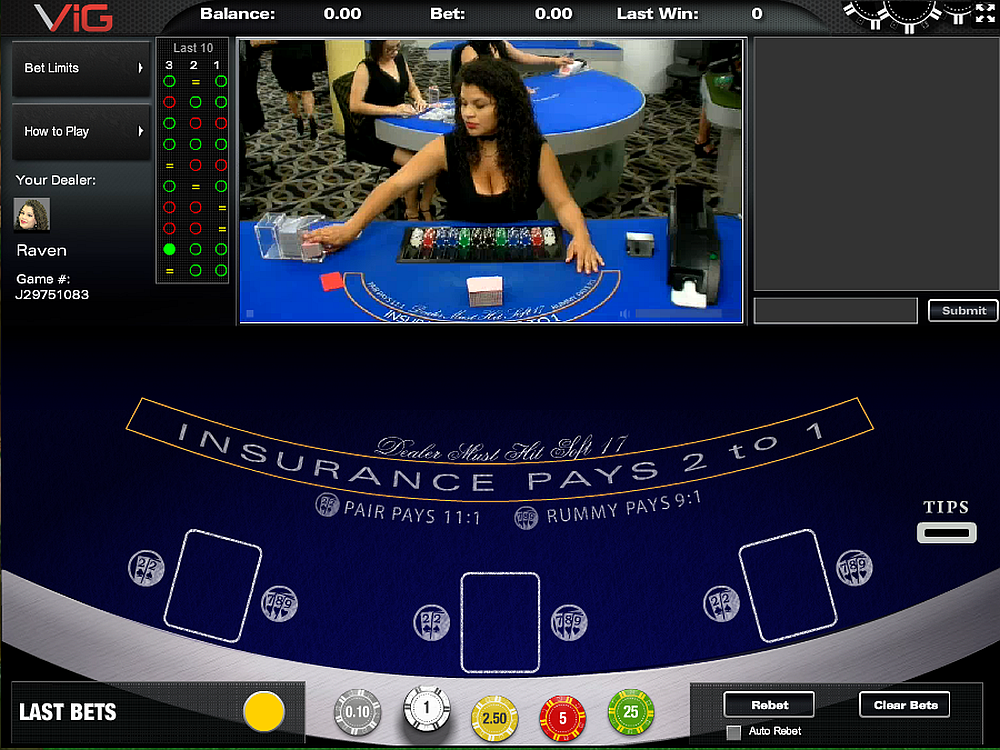
Task: Click dealer Raven's portrait thumbnail
Action: coord(32,215)
